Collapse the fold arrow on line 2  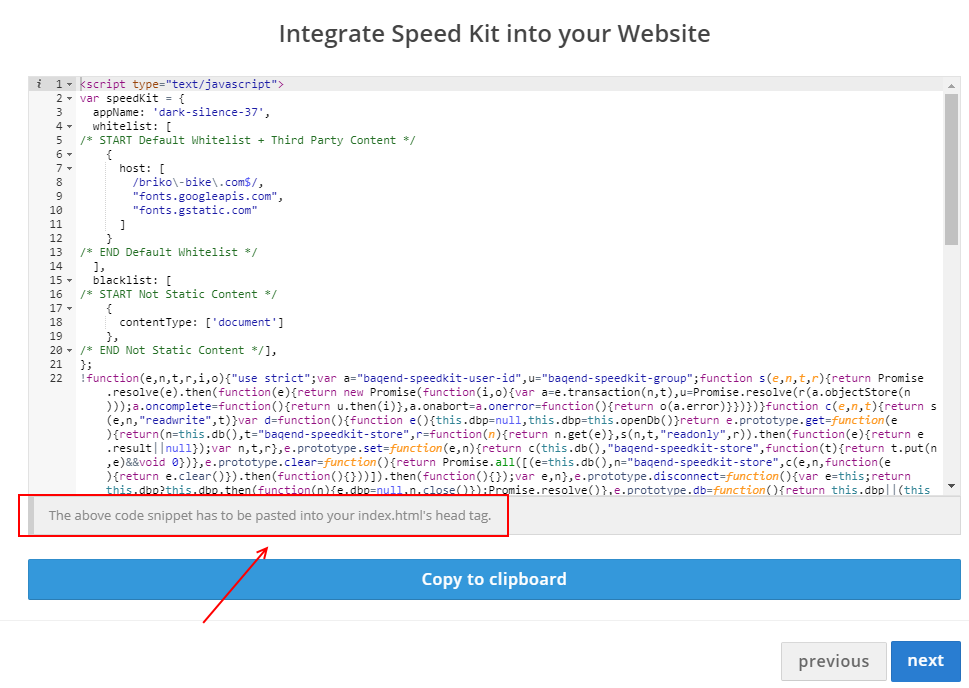(x=69, y=99)
